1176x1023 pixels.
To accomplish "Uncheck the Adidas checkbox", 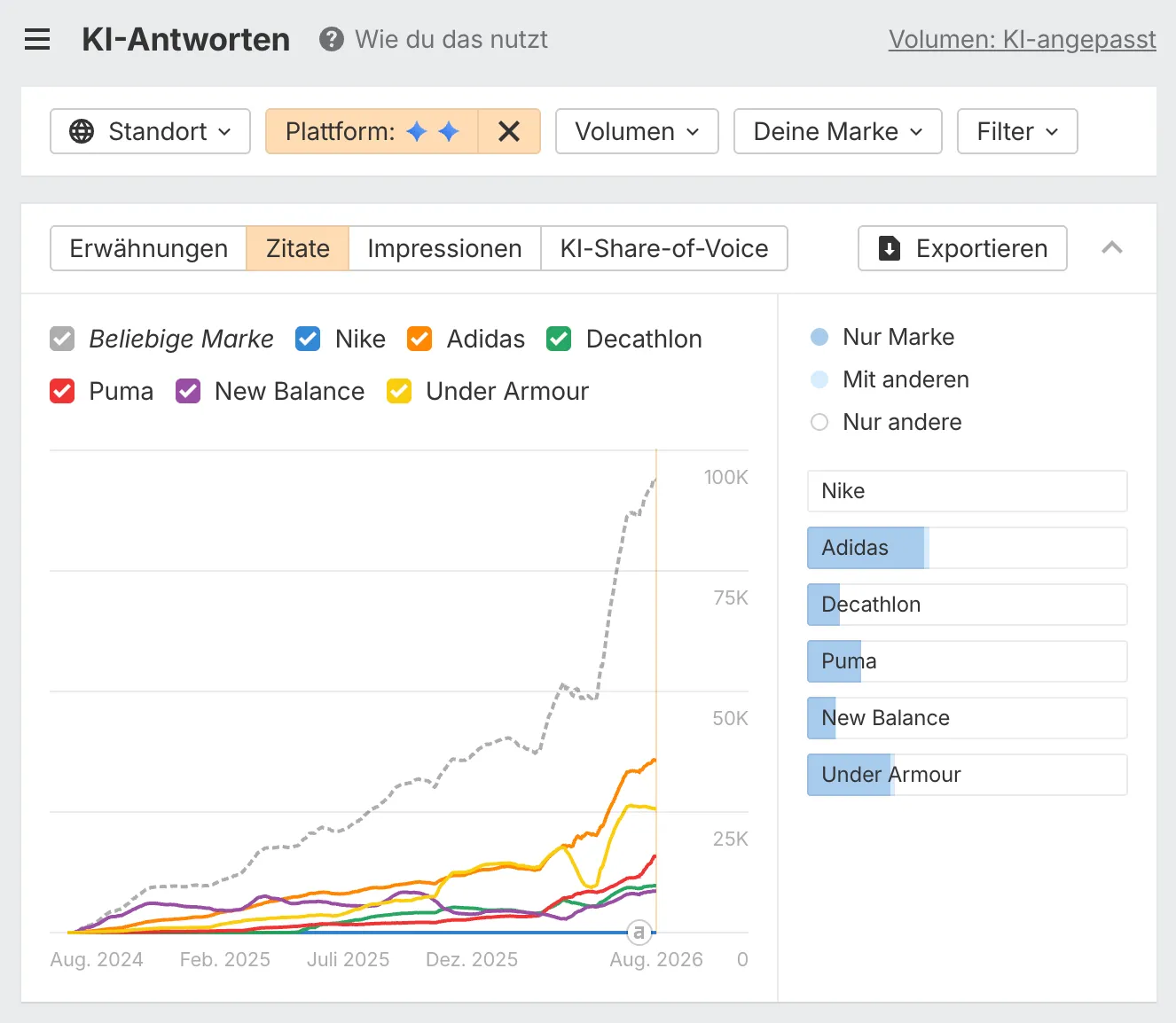I will coord(419,339).
